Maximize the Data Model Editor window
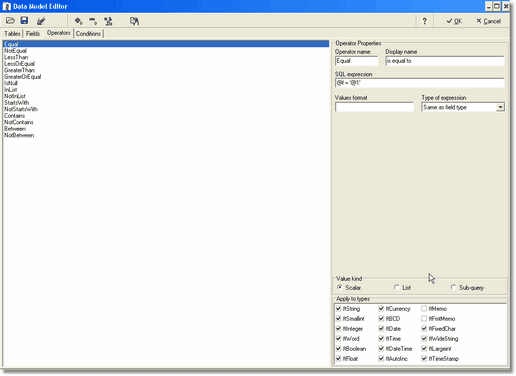This screenshot has height=376, width=516. (497, 6)
